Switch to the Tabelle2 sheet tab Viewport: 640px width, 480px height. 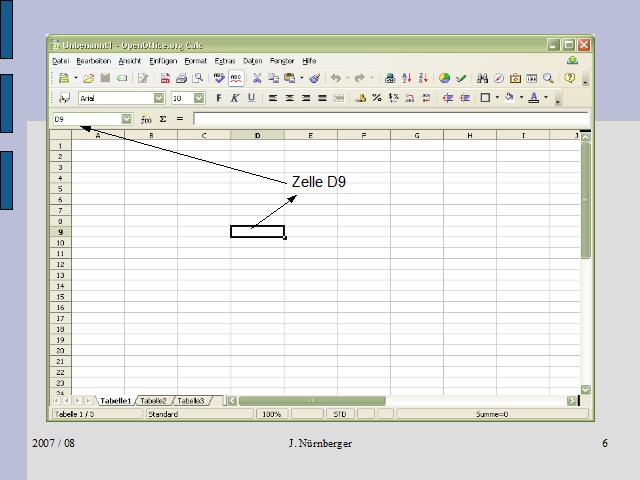(153, 401)
